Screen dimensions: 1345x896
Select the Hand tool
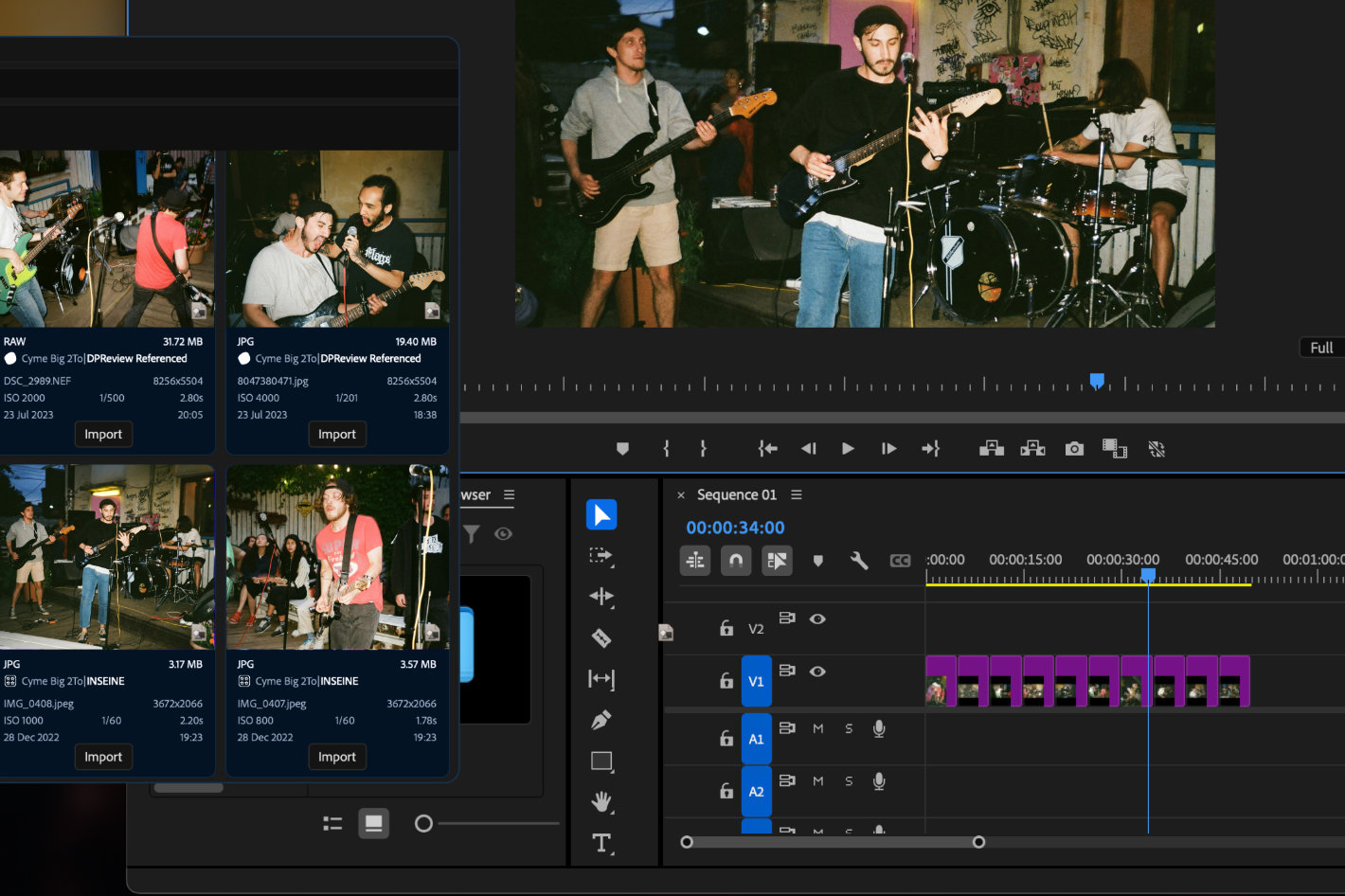[x=601, y=802]
